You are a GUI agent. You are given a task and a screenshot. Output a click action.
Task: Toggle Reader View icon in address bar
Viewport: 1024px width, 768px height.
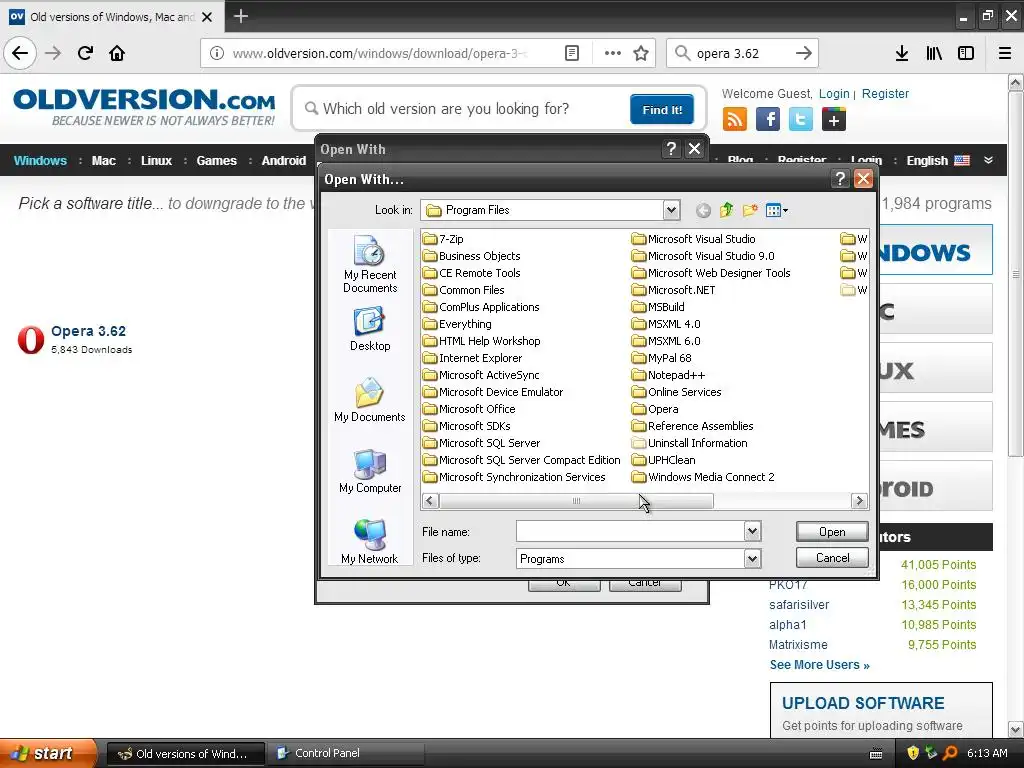point(571,54)
